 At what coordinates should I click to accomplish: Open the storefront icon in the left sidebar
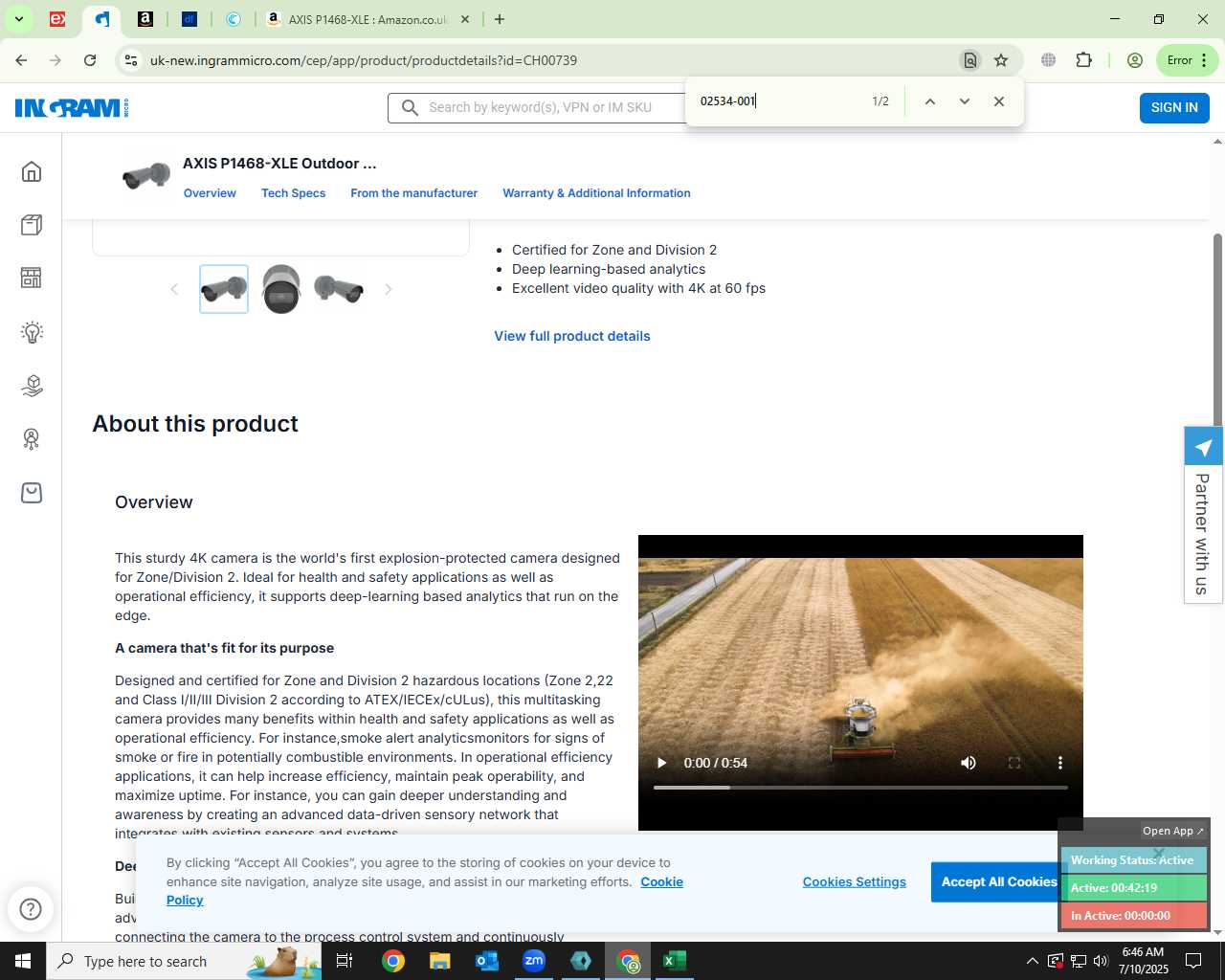[x=32, y=278]
